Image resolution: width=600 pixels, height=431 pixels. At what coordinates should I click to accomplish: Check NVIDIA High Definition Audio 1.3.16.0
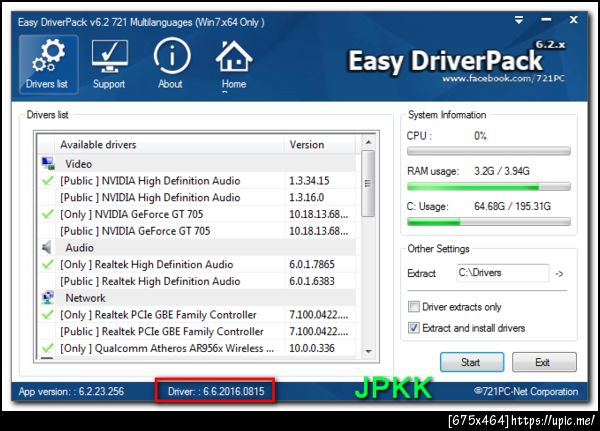click(x=47, y=197)
